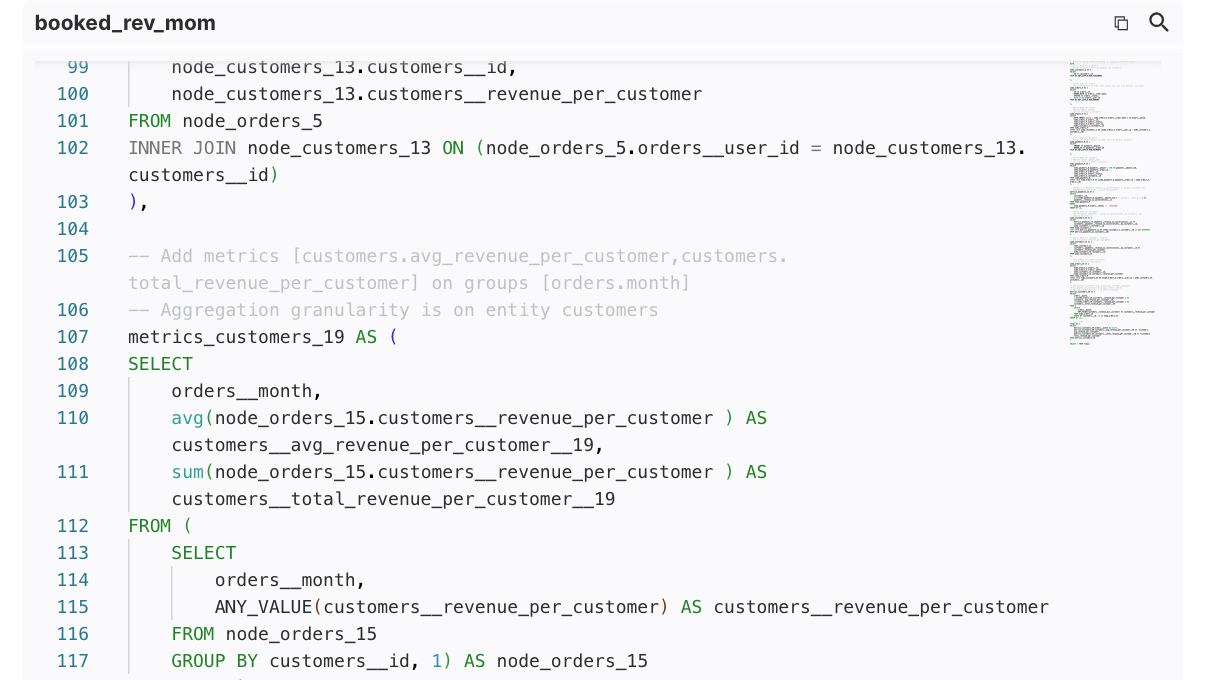Click the SELECT keyword on line 108
Screen dimensions: 1207x680
tap(160, 364)
